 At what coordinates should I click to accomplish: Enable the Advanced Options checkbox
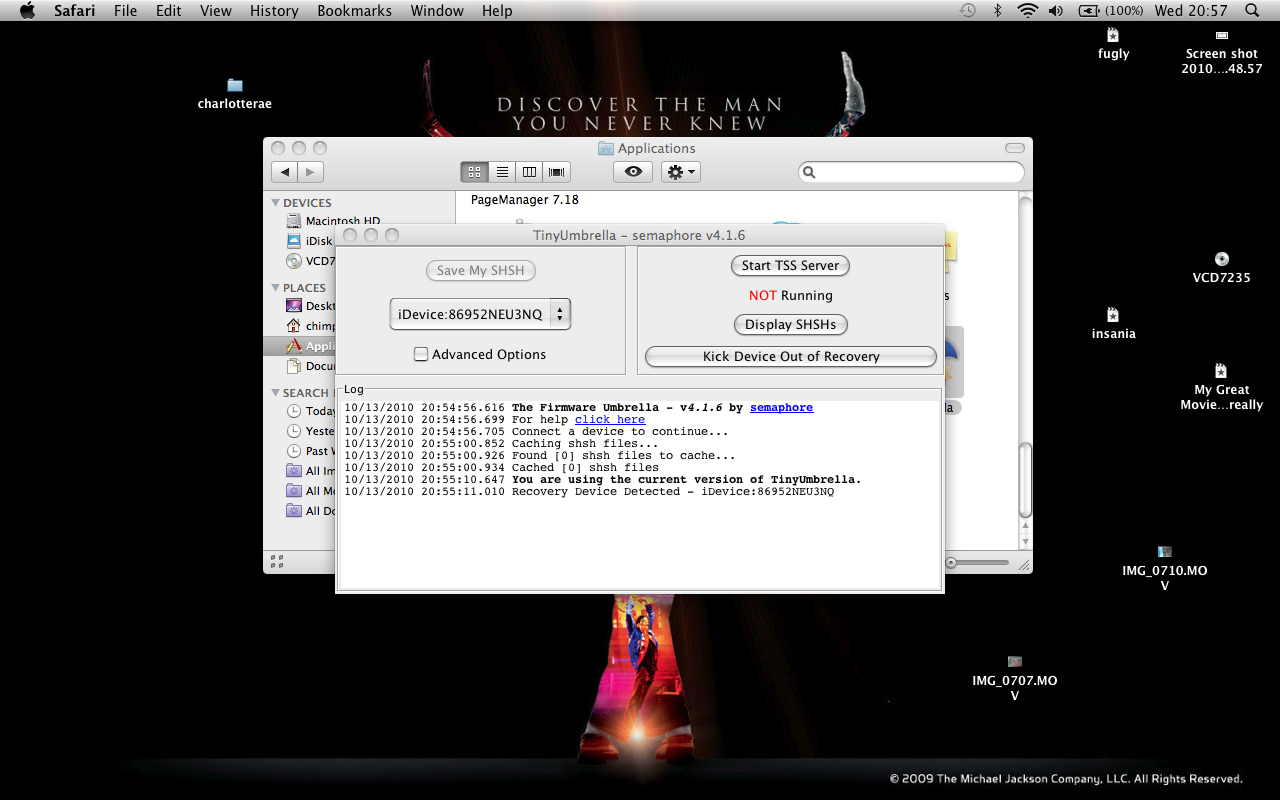tap(421, 354)
